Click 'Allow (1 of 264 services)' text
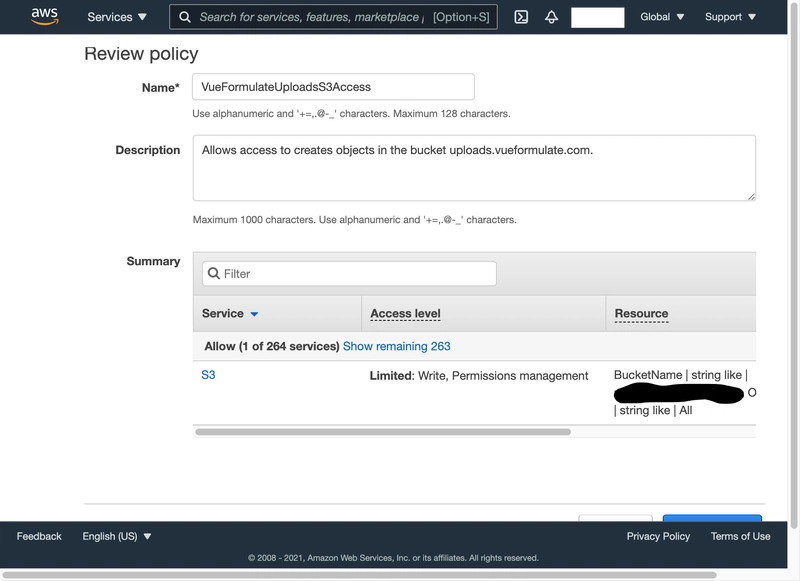The image size is (800, 581). tap(272, 346)
